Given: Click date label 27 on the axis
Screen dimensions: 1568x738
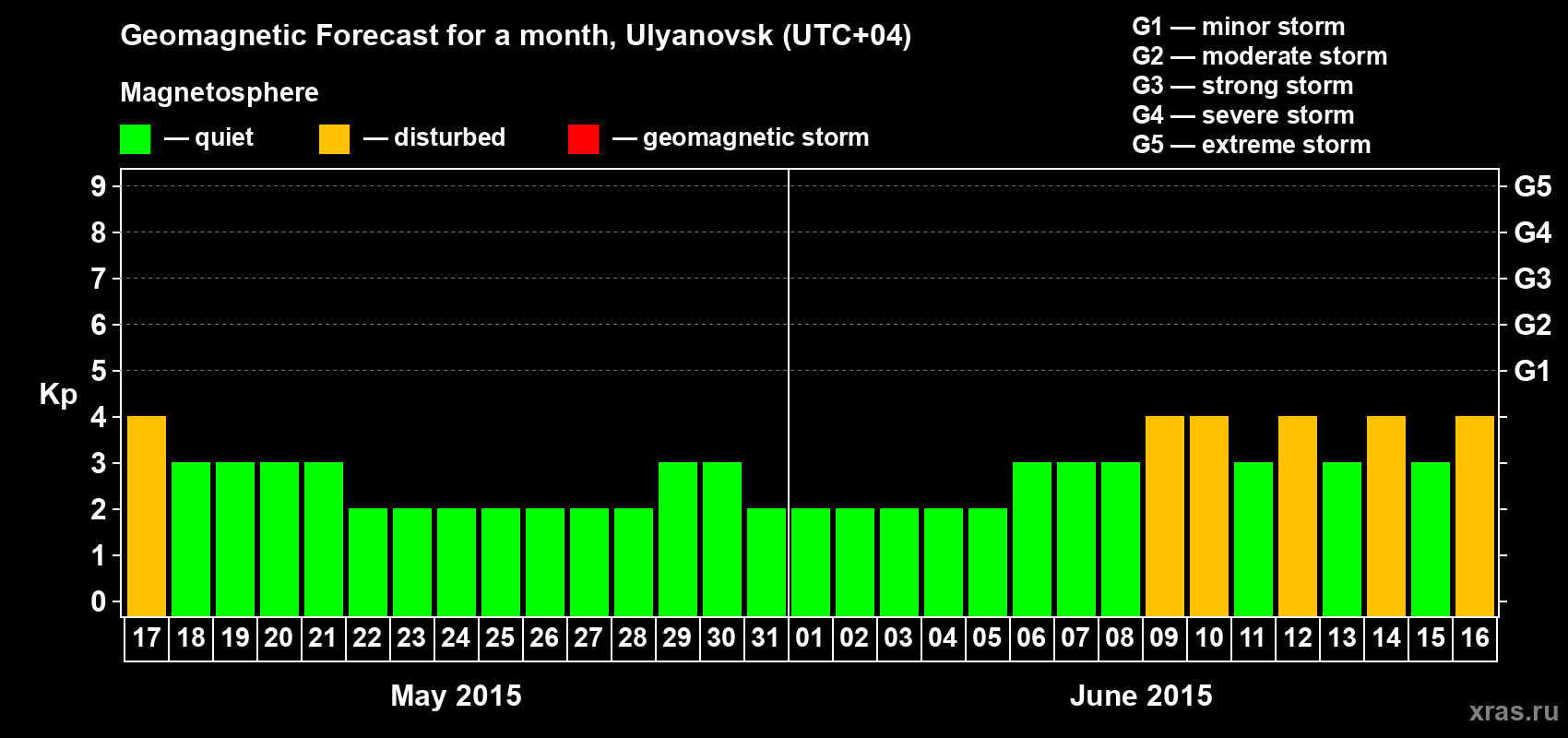Looking at the screenshot, I should (588, 638).
